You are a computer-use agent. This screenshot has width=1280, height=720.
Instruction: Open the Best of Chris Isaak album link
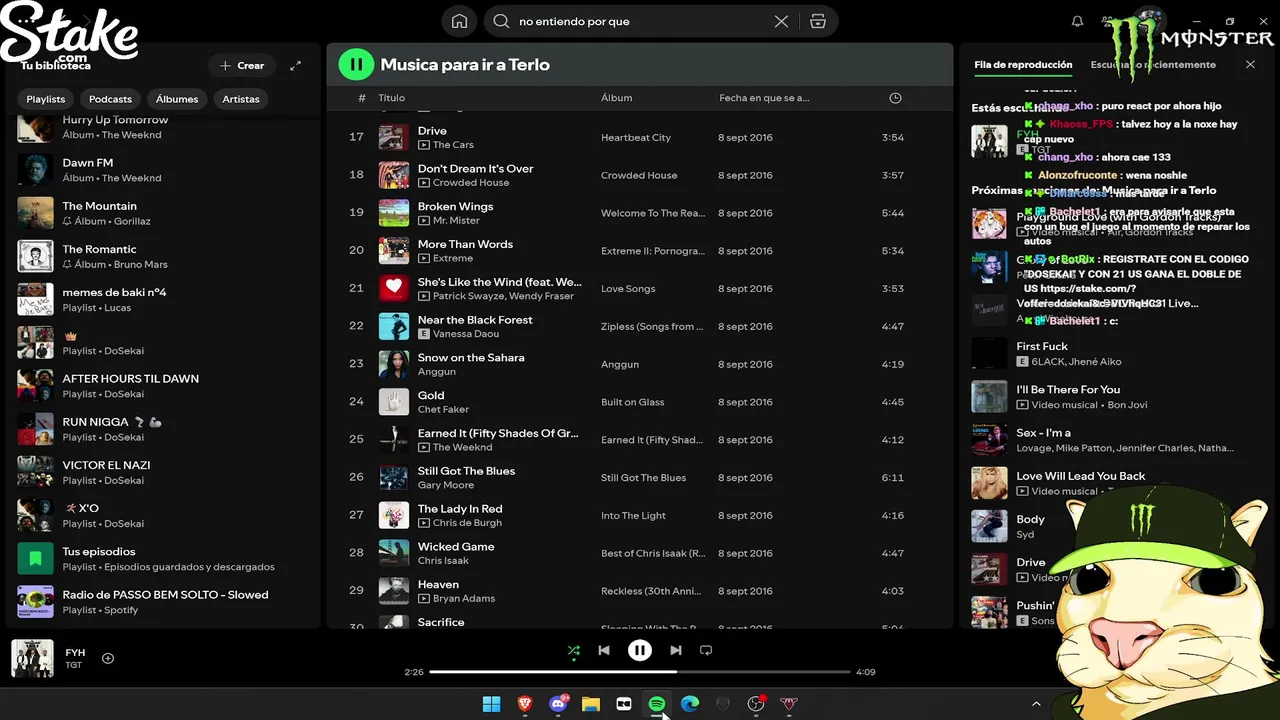pos(653,553)
